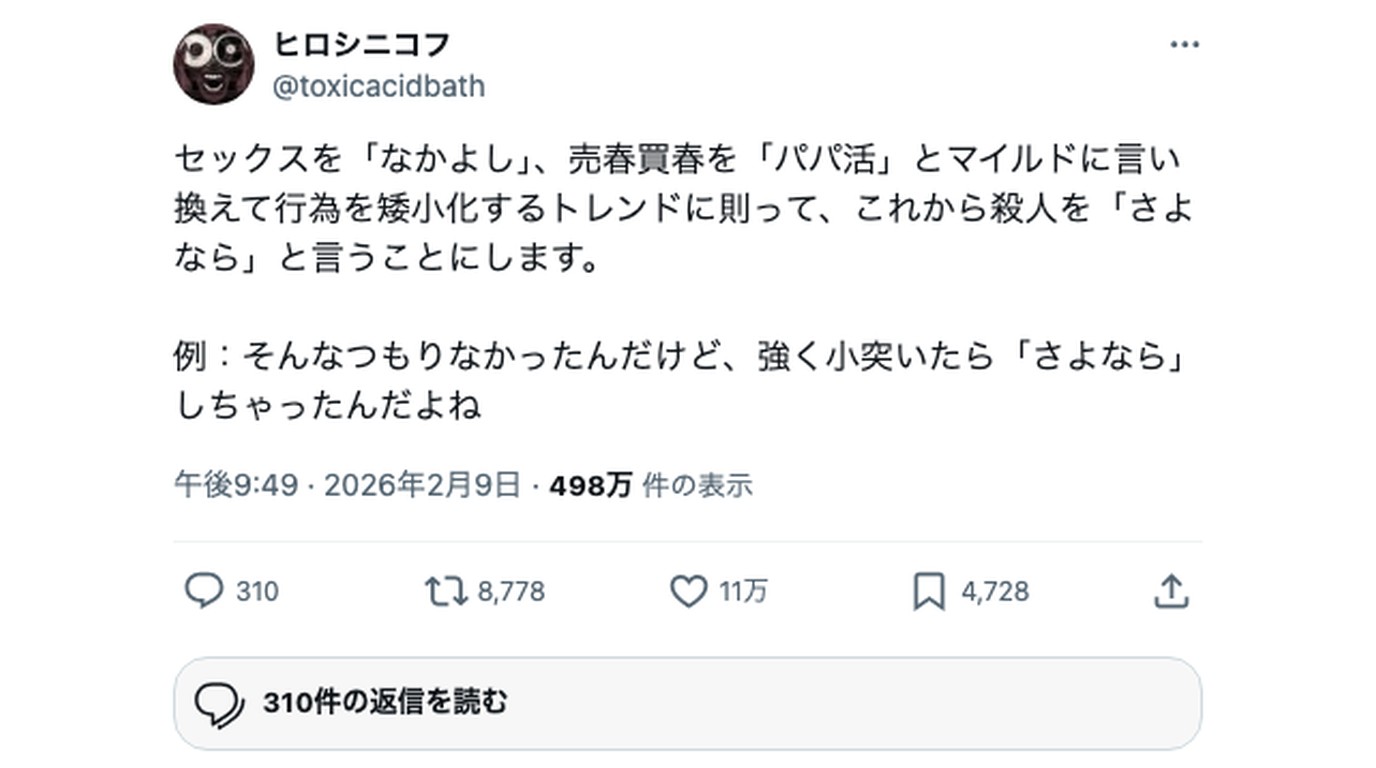Viewport: 1376px width, 768px height.
Task: Open the tweet options with the three-dot menu
Action: pos(1184,42)
